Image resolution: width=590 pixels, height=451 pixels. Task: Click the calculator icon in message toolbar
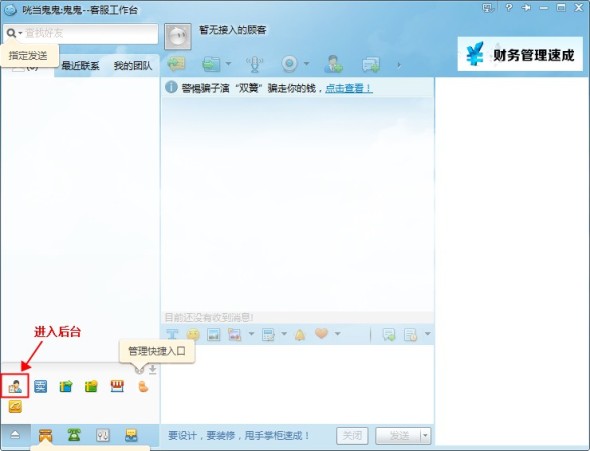268,334
